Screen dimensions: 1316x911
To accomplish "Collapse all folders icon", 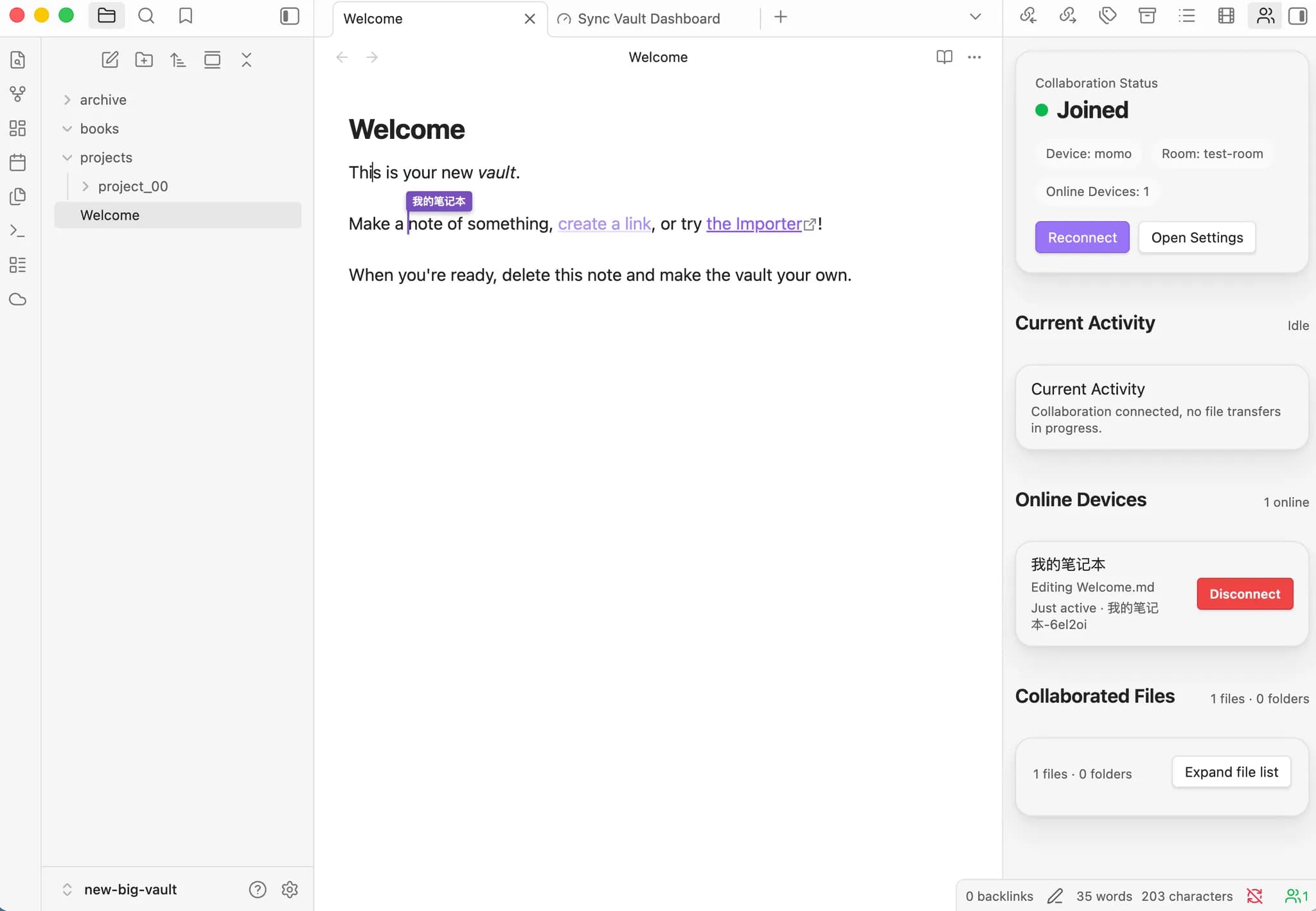I will click(x=246, y=60).
